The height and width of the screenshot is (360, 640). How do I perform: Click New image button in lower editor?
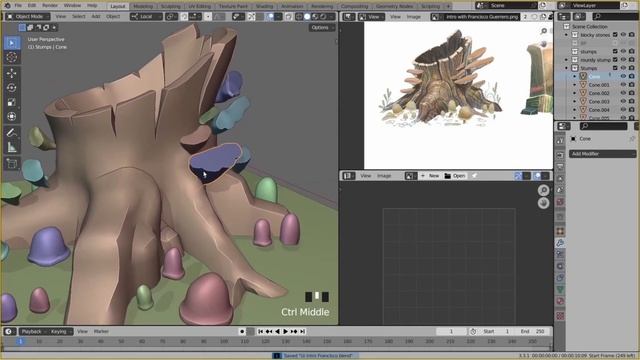pos(430,176)
